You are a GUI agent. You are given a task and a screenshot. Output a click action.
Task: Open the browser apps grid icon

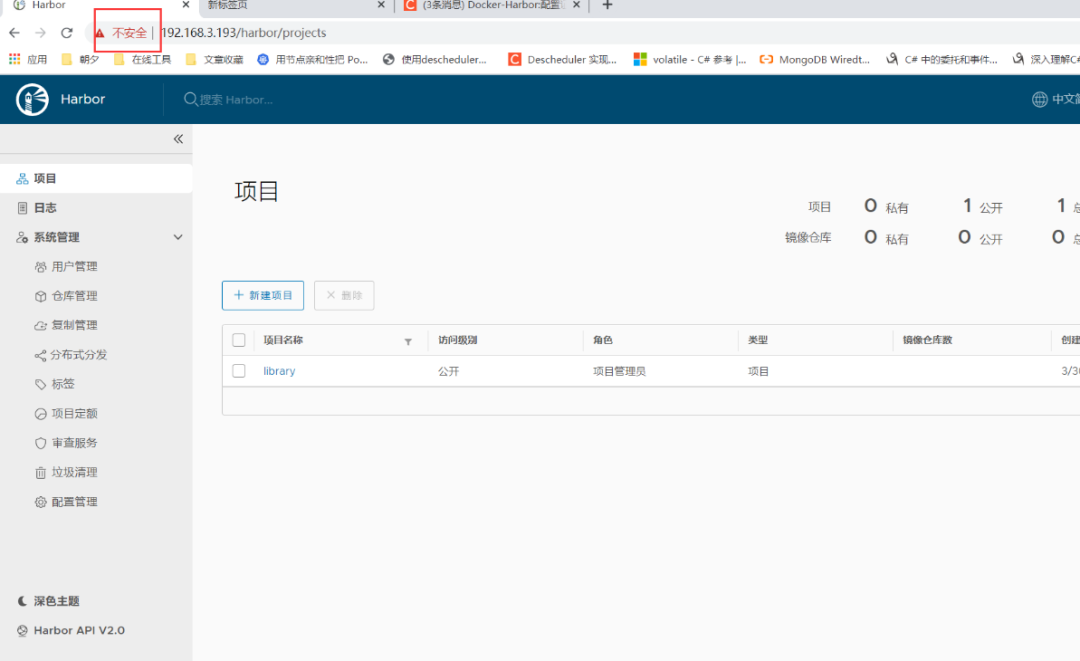(x=14, y=60)
